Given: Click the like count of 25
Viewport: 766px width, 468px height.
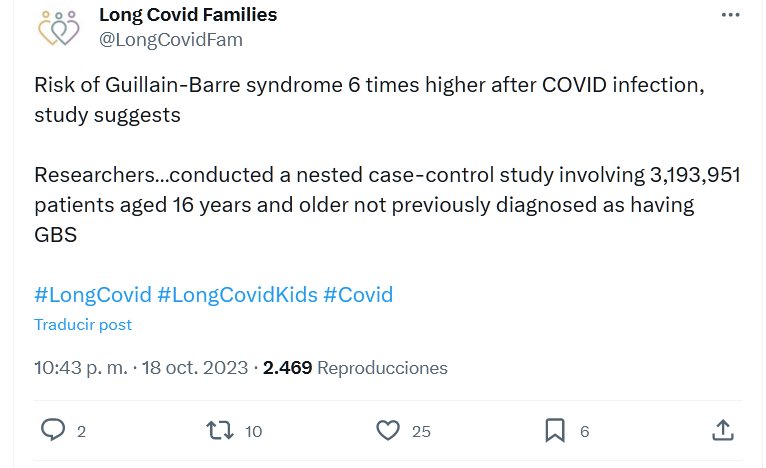Looking at the screenshot, I should (421, 431).
